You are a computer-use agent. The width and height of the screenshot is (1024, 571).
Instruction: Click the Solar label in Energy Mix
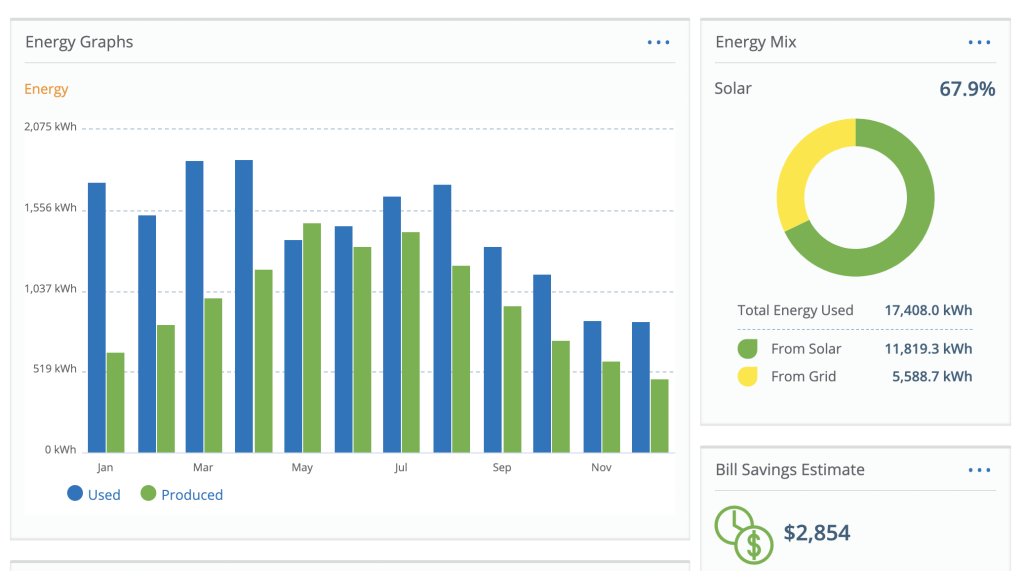pos(733,89)
